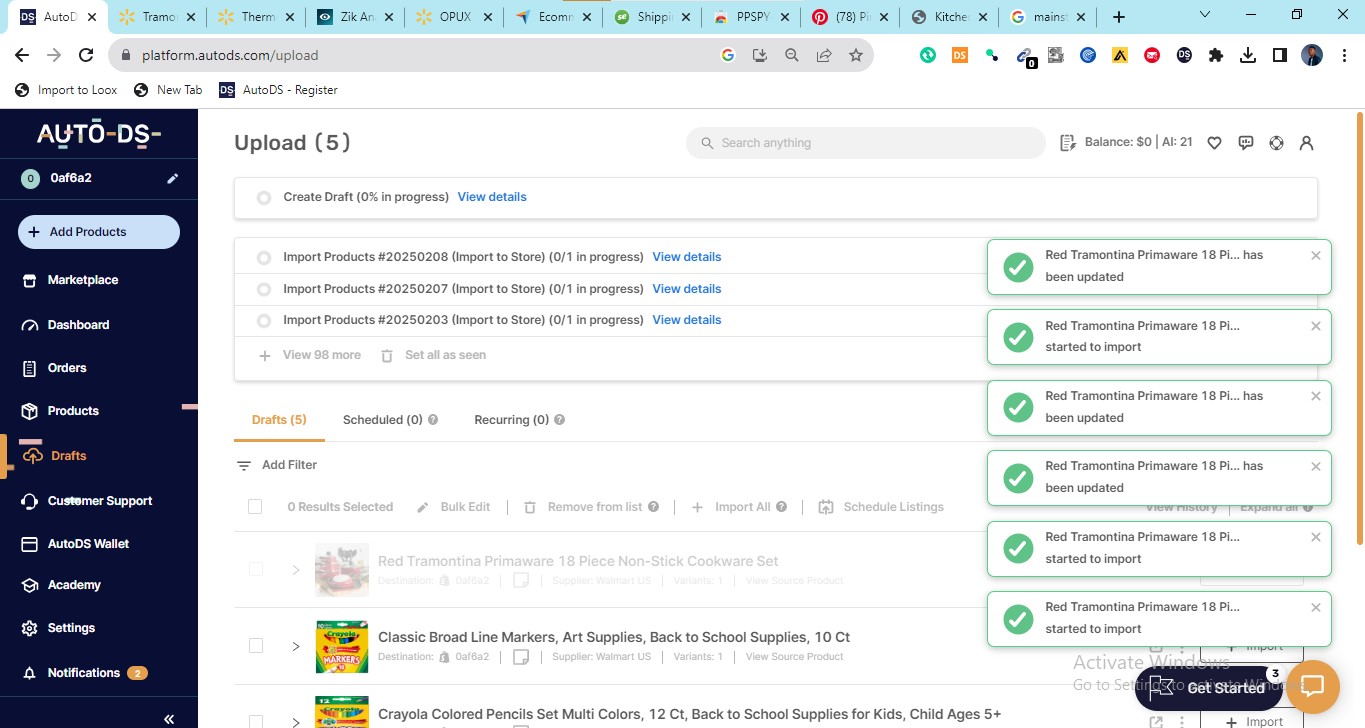The image size is (1365, 728).
Task: Bookmark this page with star icon
Action: click(x=855, y=56)
